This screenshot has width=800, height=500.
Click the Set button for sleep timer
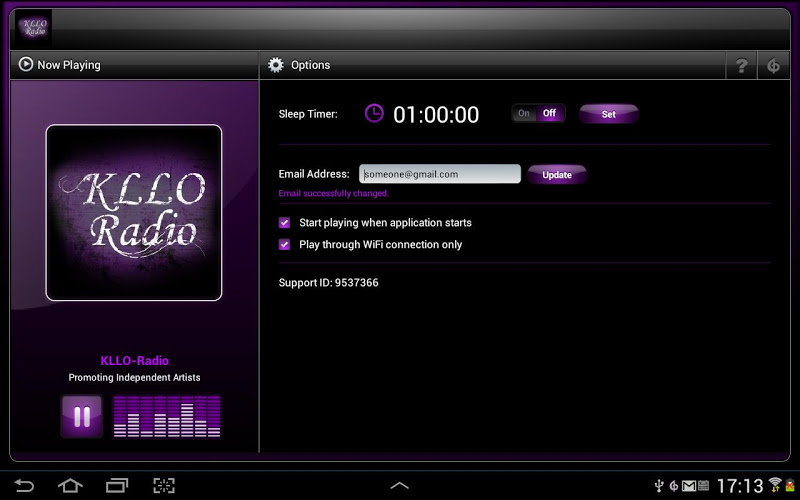tap(608, 114)
